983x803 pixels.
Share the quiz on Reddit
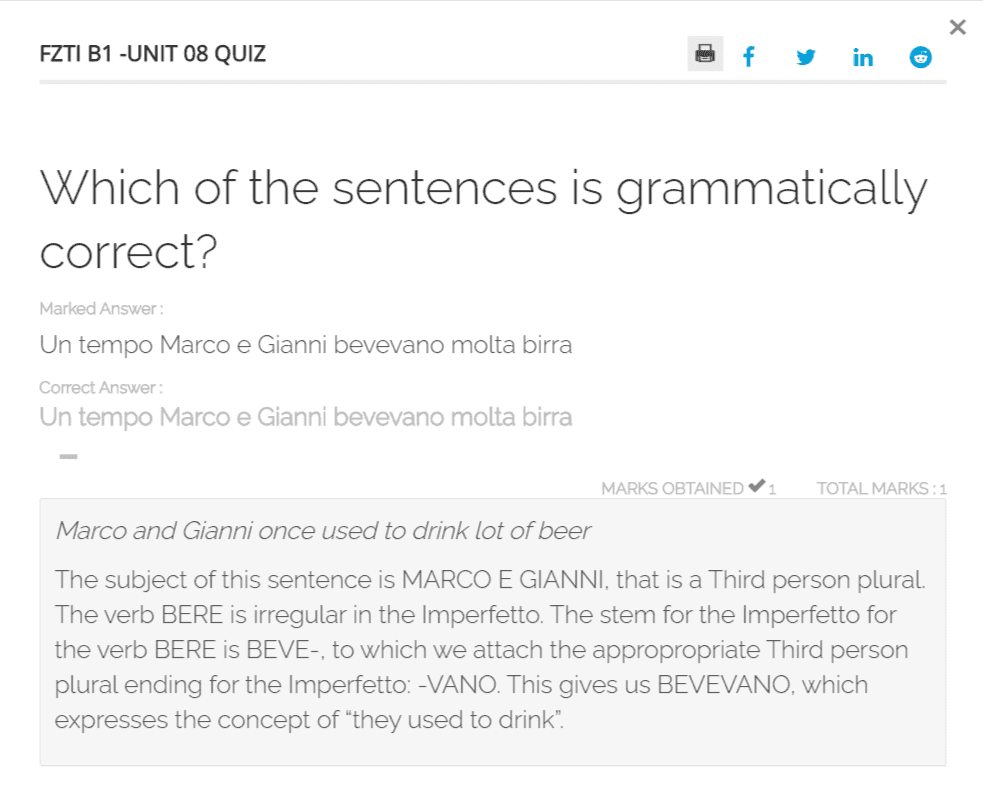(x=920, y=57)
